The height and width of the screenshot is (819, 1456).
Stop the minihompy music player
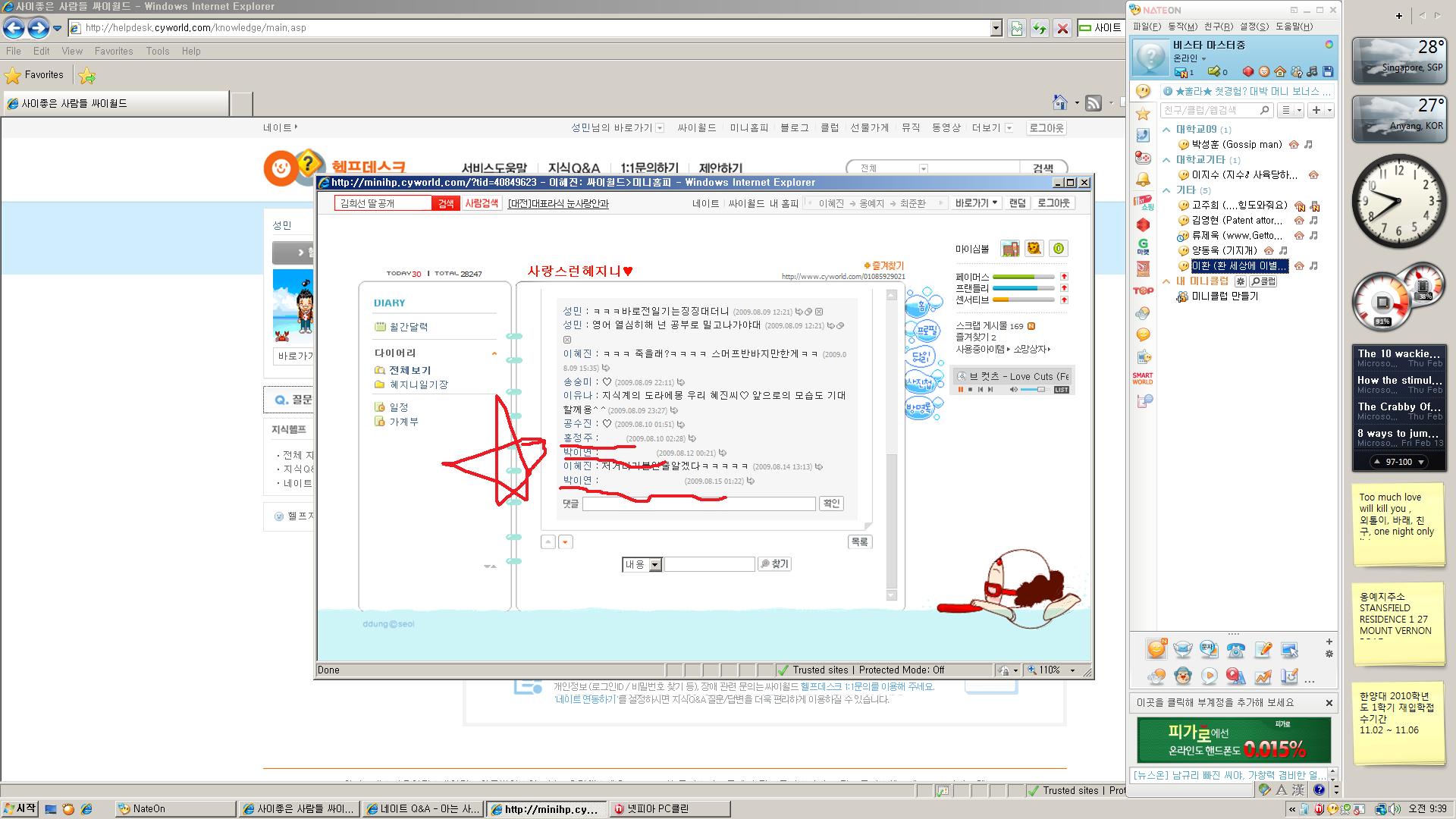pos(971,390)
